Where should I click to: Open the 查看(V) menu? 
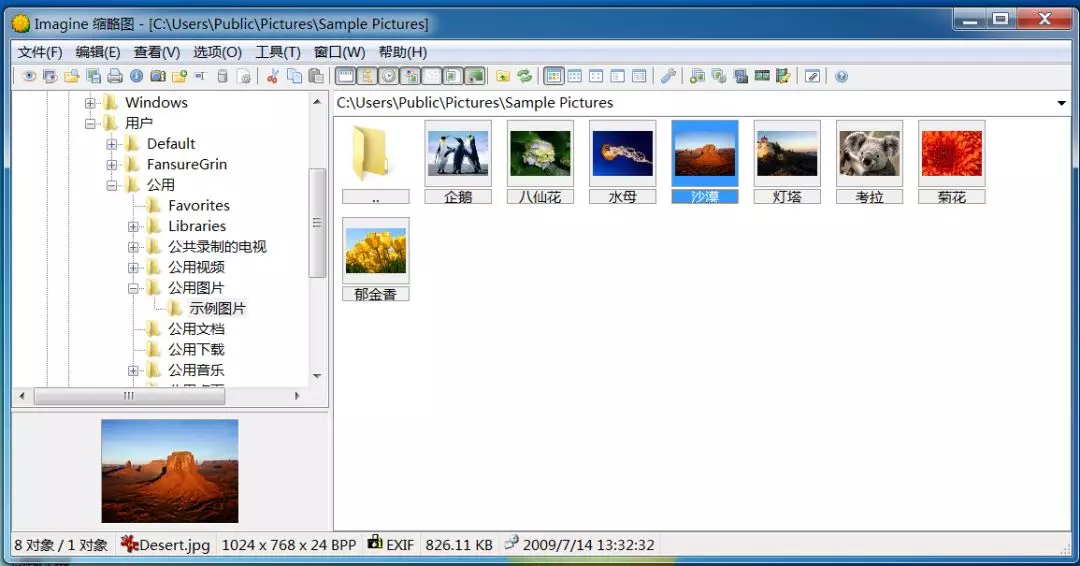[156, 52]
